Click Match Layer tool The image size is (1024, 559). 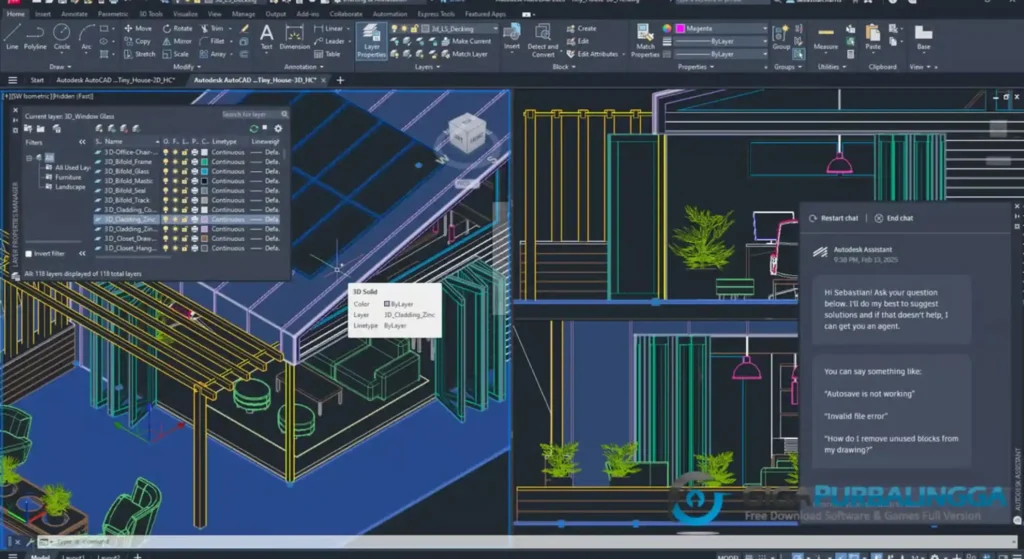464,54
